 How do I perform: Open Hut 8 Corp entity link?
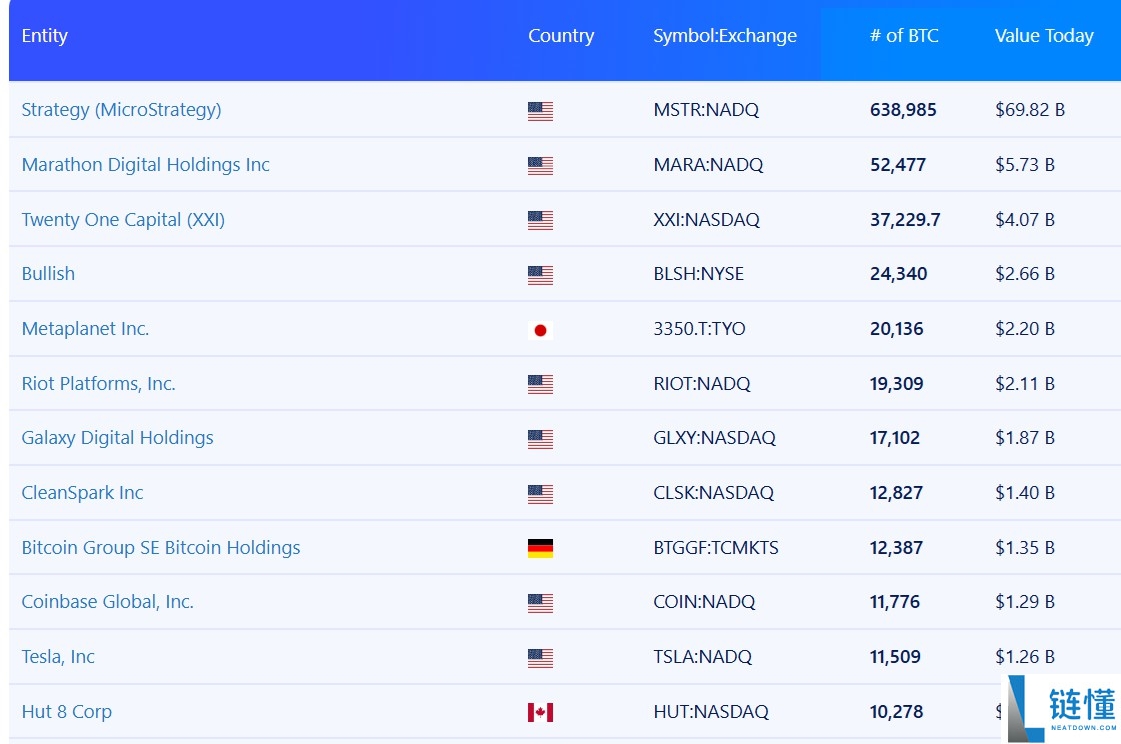66,712
